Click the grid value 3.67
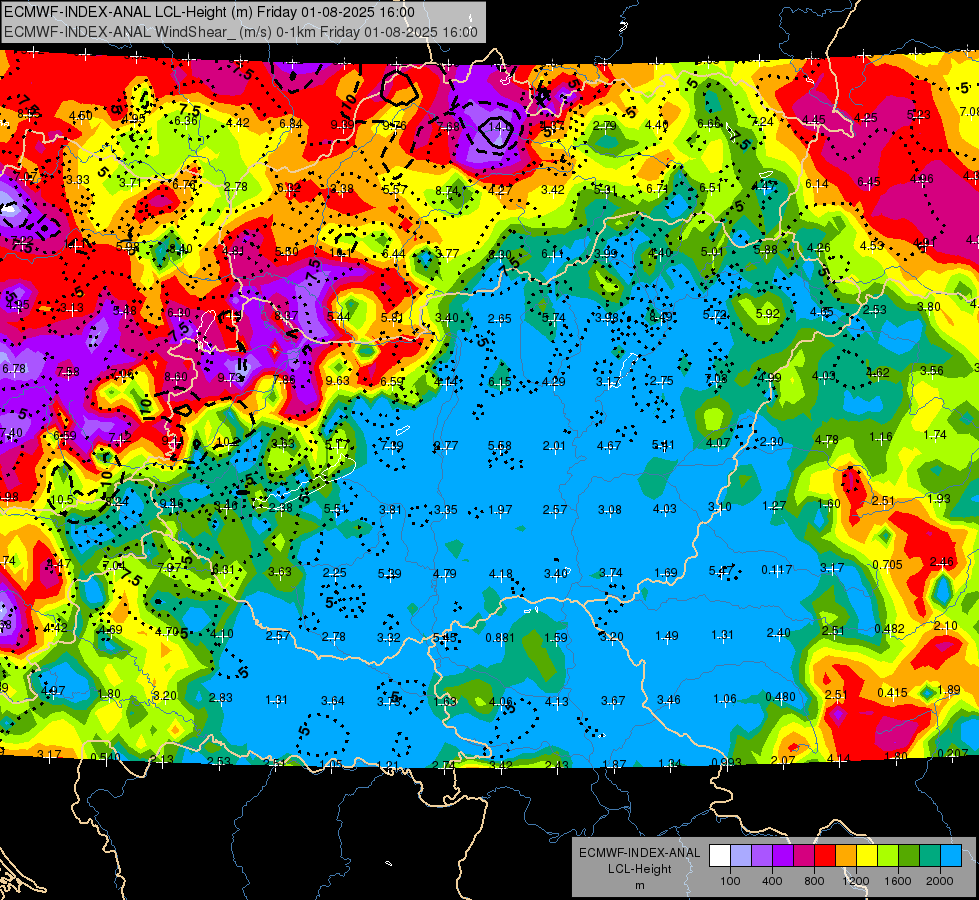The image size is (979, 900). [x=613, y=701]
